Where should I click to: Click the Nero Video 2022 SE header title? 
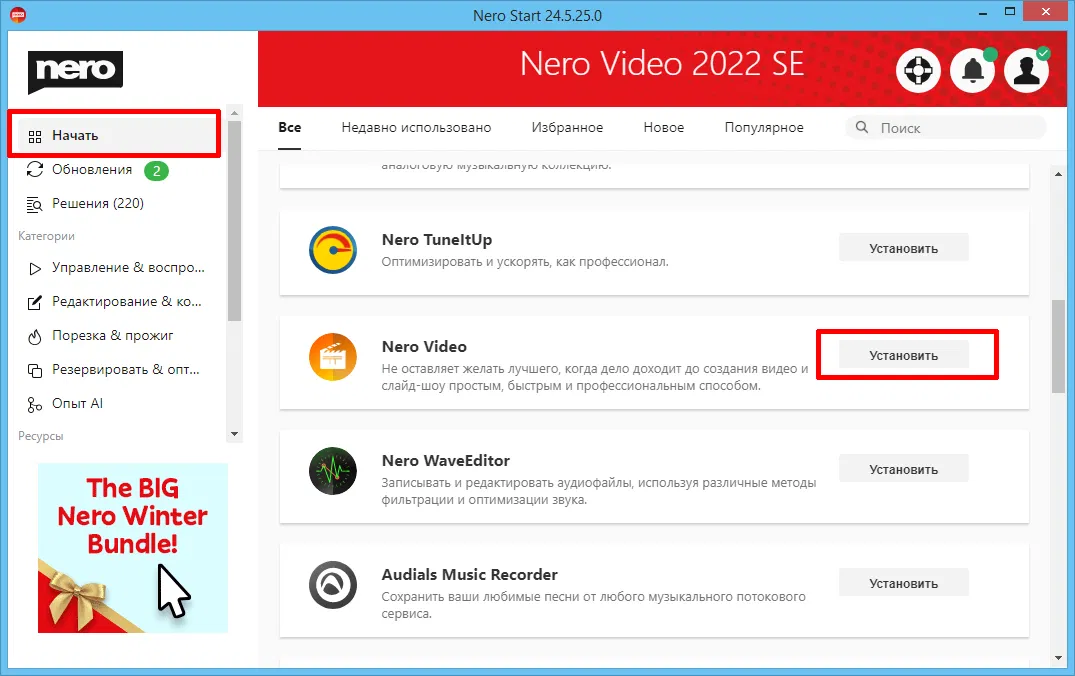coord(662,64)
